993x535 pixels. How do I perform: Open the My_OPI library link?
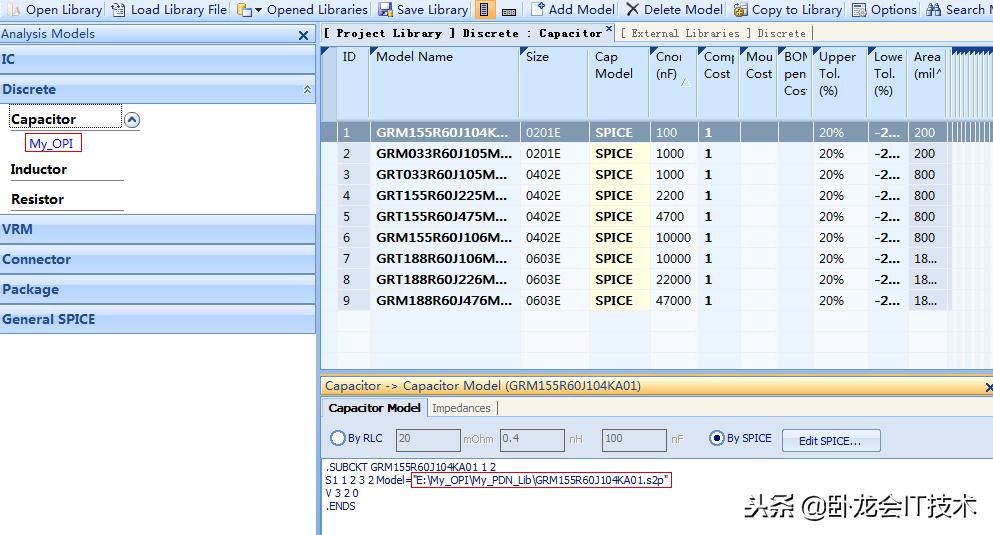click(x=51, y=144)
